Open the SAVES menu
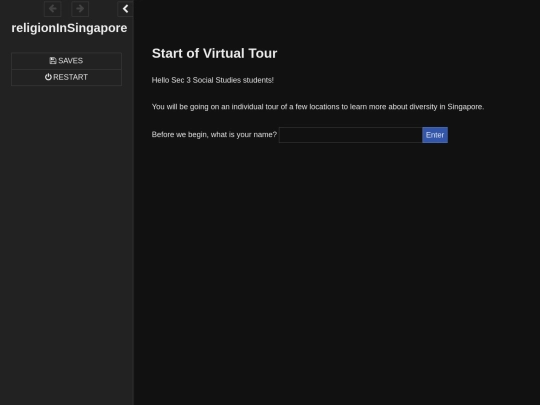This screenshot has width=540, height=405. tap(66, 61)
